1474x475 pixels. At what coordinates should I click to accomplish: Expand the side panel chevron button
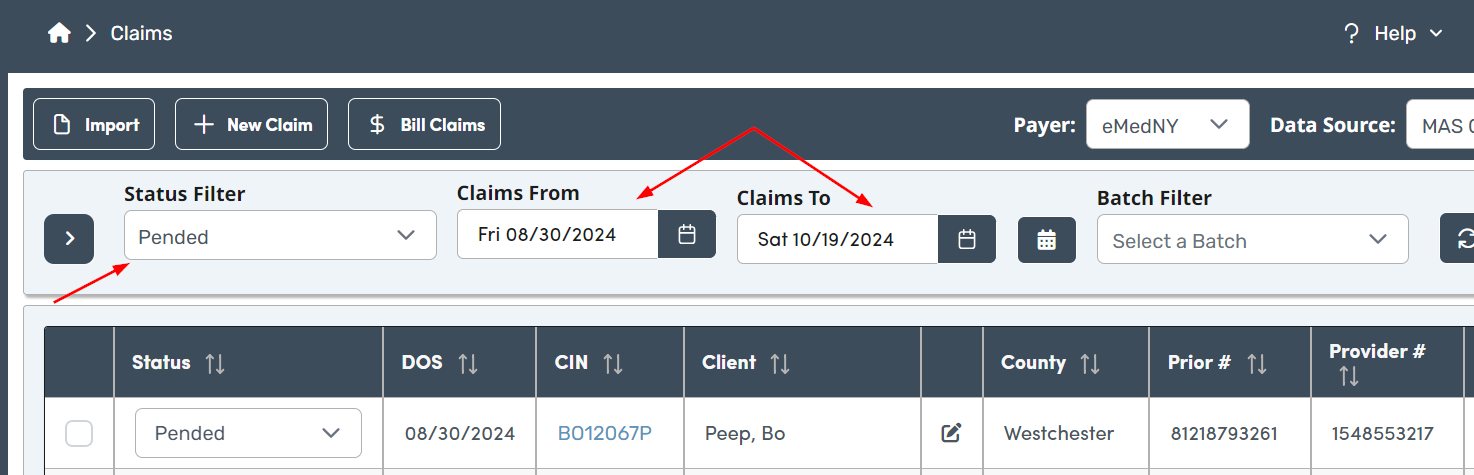69,238
